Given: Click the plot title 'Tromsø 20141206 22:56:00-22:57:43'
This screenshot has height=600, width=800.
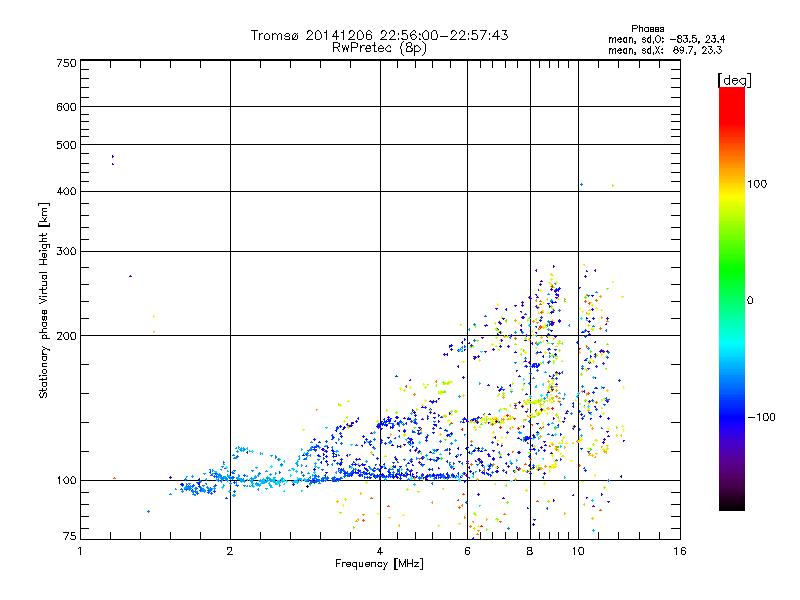Looking at the screenshot, I should coord(379,35).
